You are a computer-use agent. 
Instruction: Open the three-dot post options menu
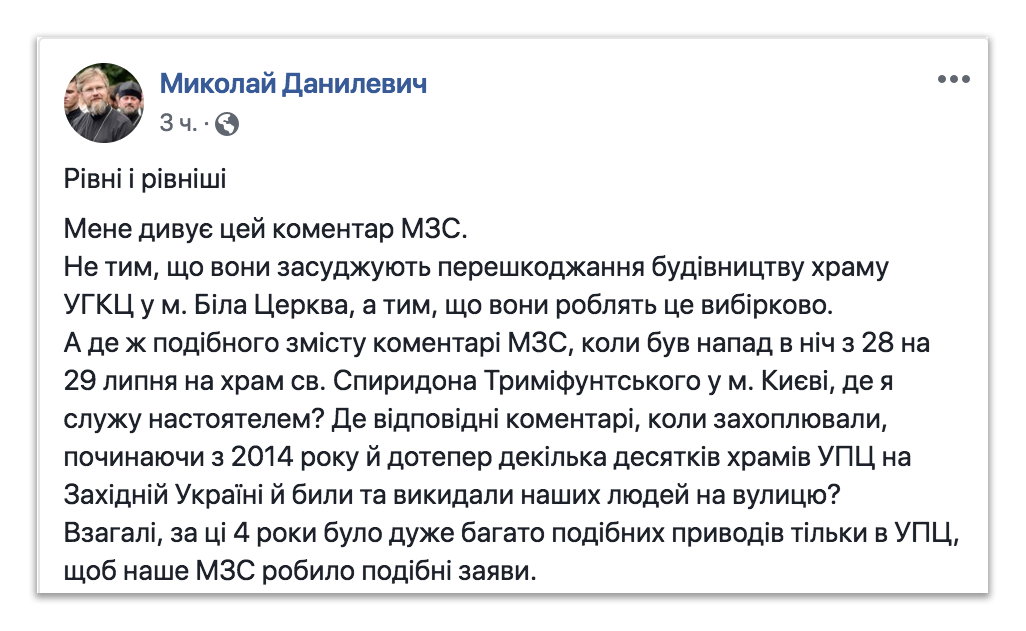click(953, 79)
